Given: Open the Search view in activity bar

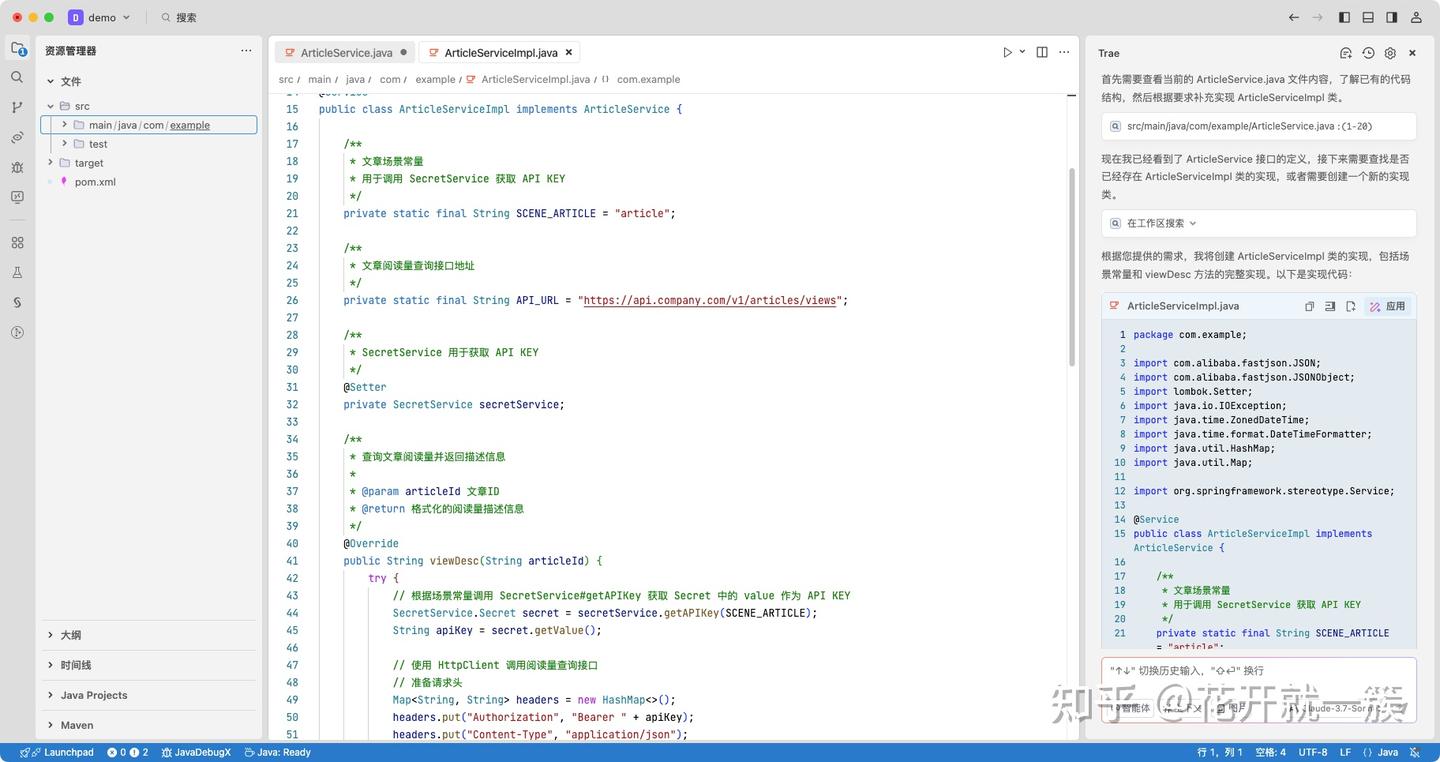Looking at the screenshot, I should 16,78.
